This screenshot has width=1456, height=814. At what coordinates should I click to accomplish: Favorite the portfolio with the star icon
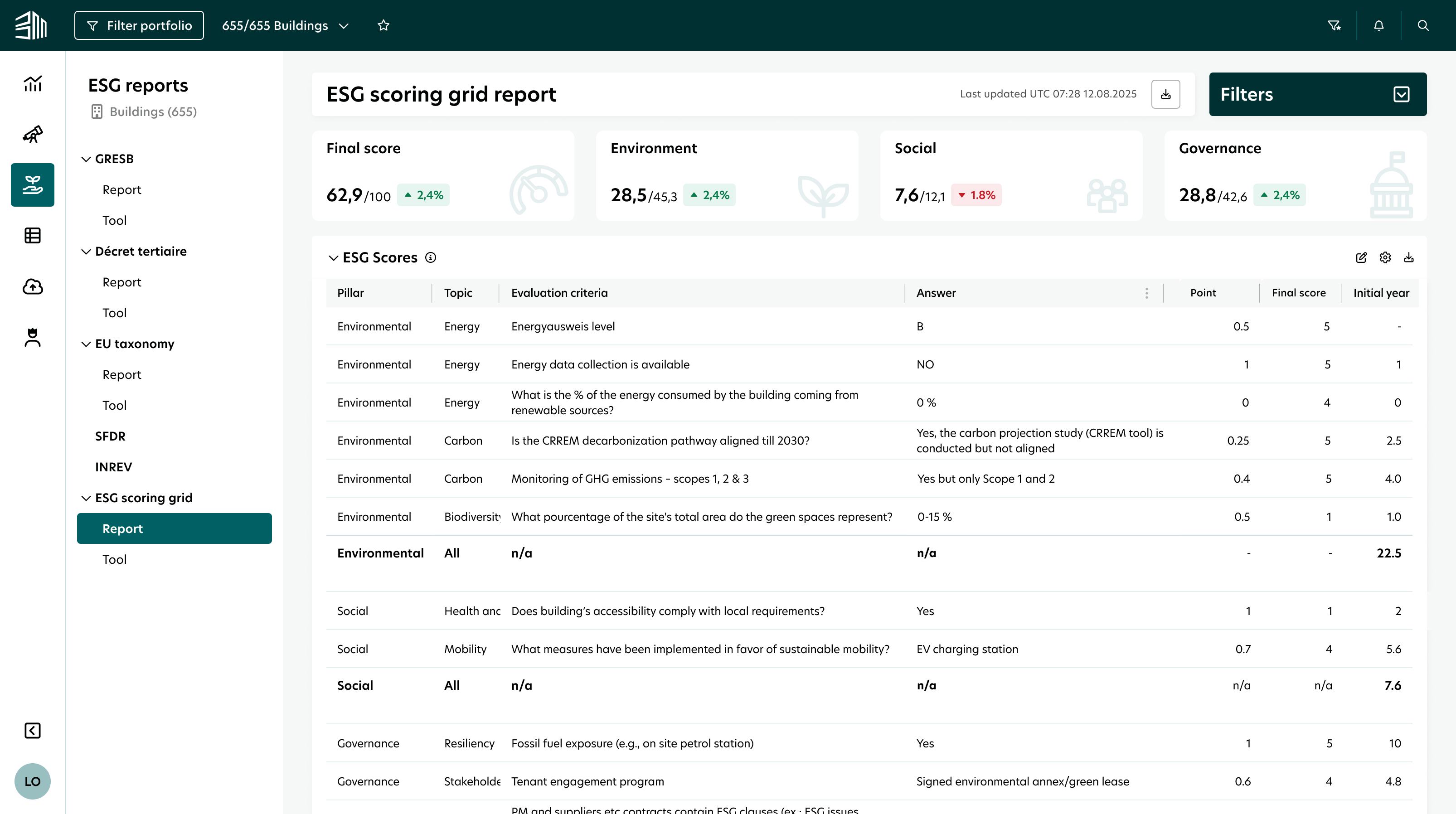pyautogui.click(x=384, y=25)
